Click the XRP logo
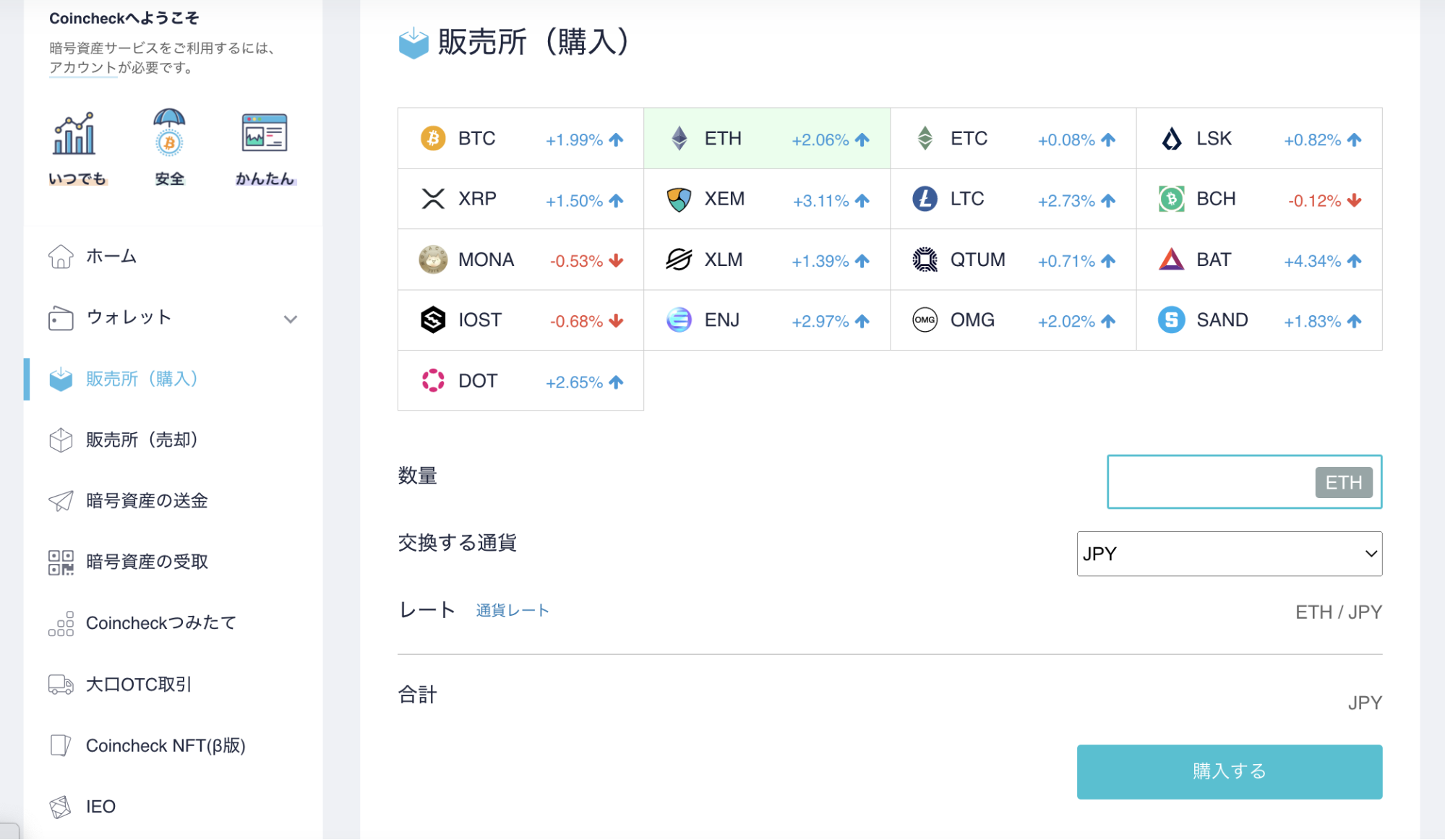 point(432,199)
